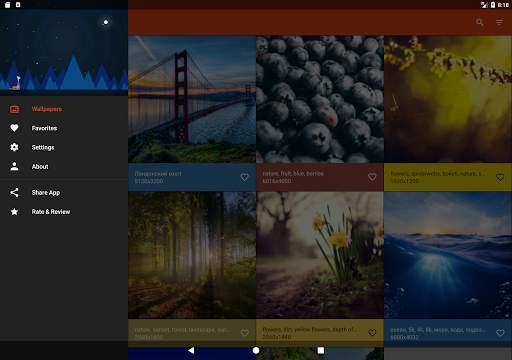Viewport: 512px width, 360px height.
Task: Click the person icon beside About
Action: (x=14, y=166)
